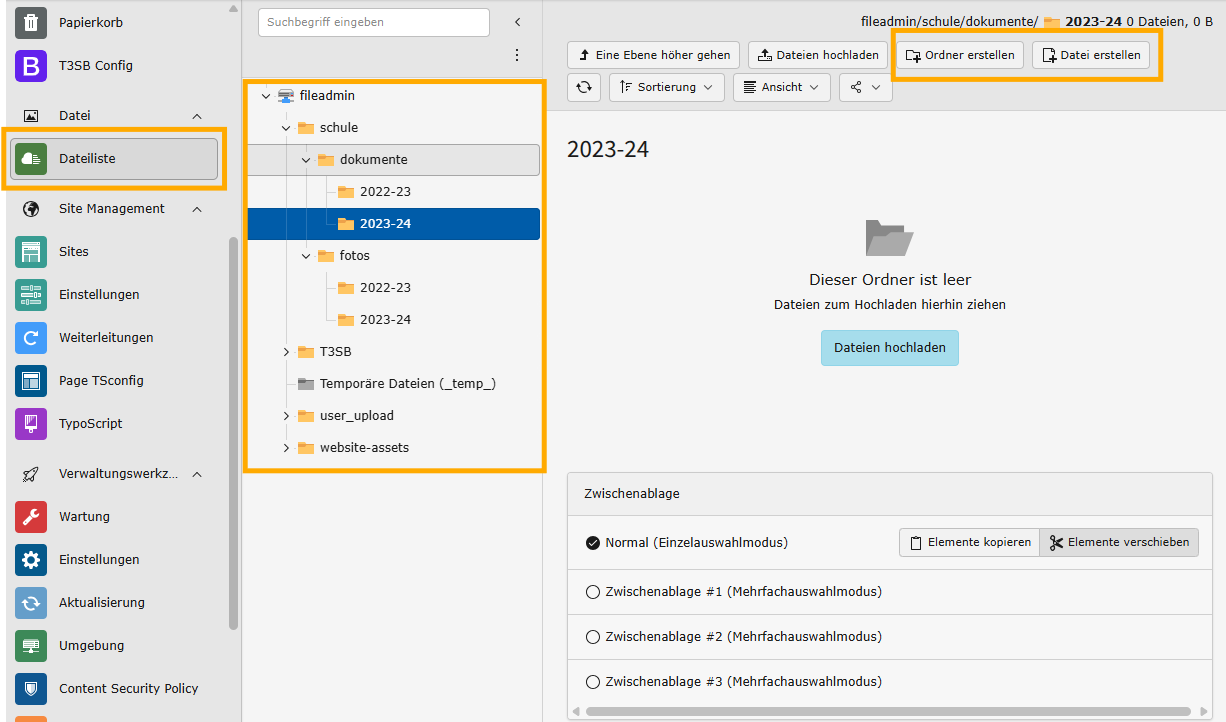
Task: Open the Dateiliste module
Action: [x=114, y=158]
